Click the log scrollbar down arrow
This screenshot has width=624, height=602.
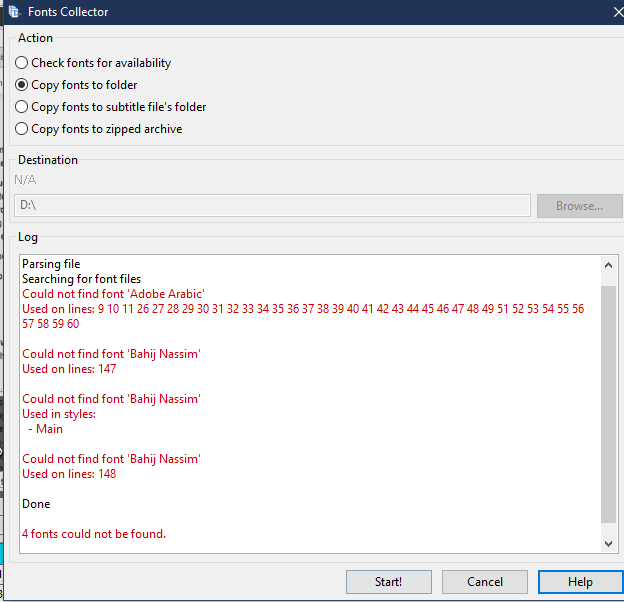[x=609, y=543]
